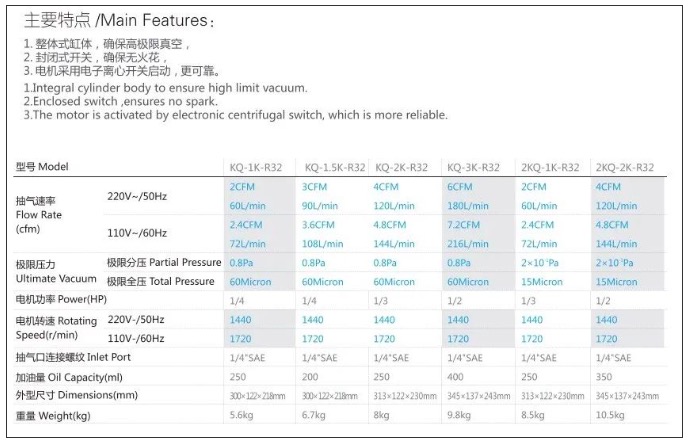Click the 400 oil capacity value
This screenshot has width=689, height=443.
coord(455,377)
